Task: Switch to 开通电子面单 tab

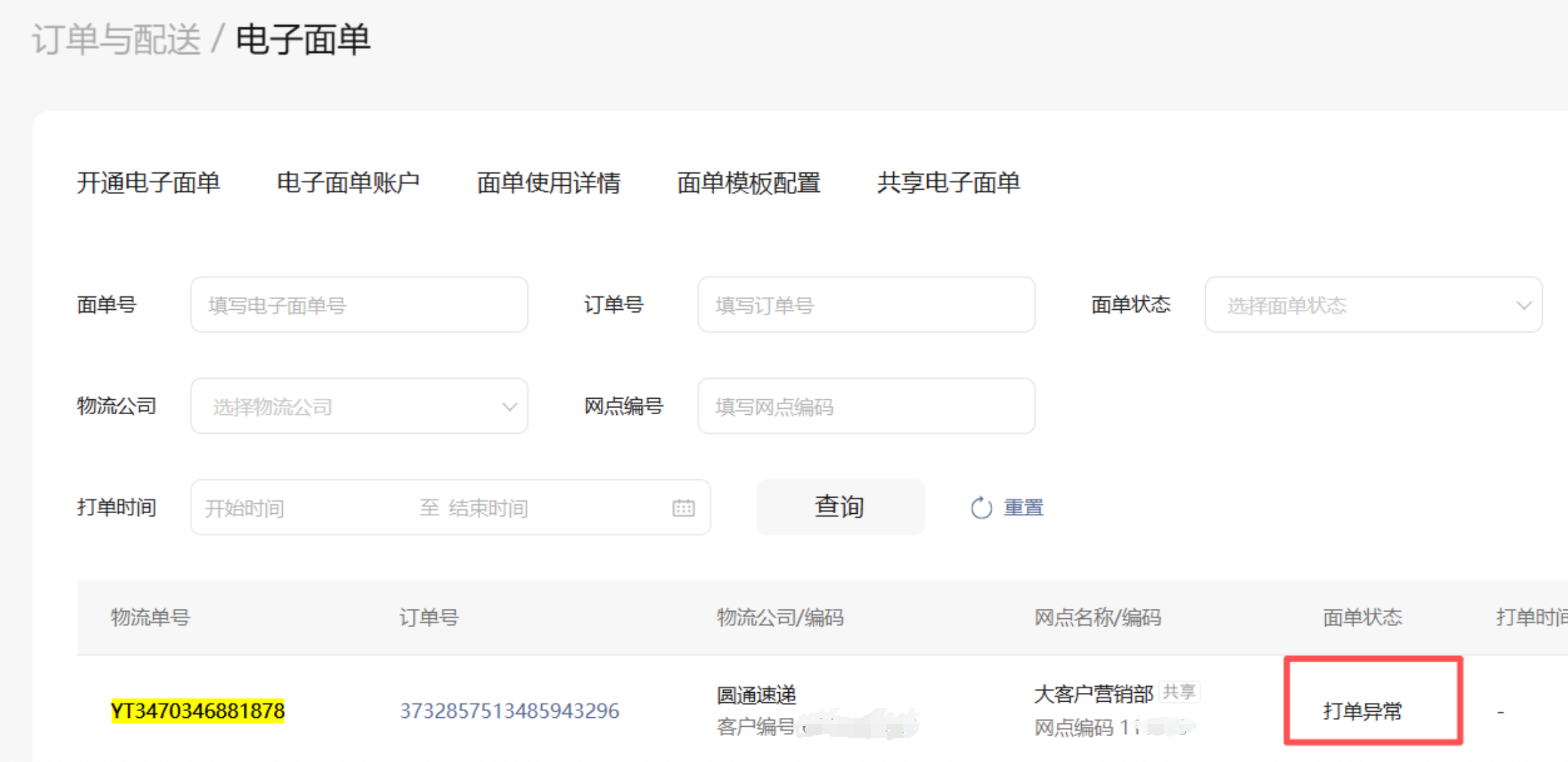Action: (x=148, y=183)
